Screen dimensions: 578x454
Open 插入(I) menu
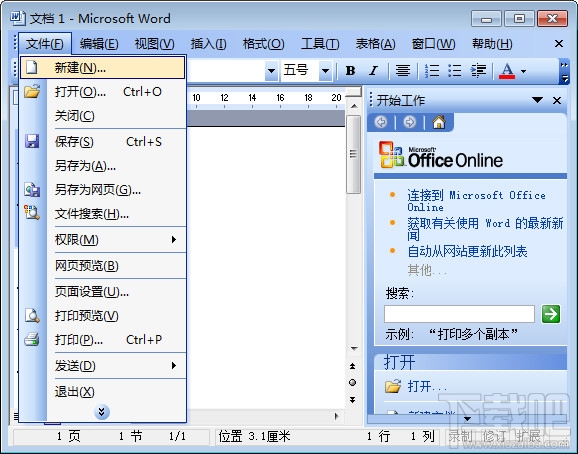click(x=208, y=44)
